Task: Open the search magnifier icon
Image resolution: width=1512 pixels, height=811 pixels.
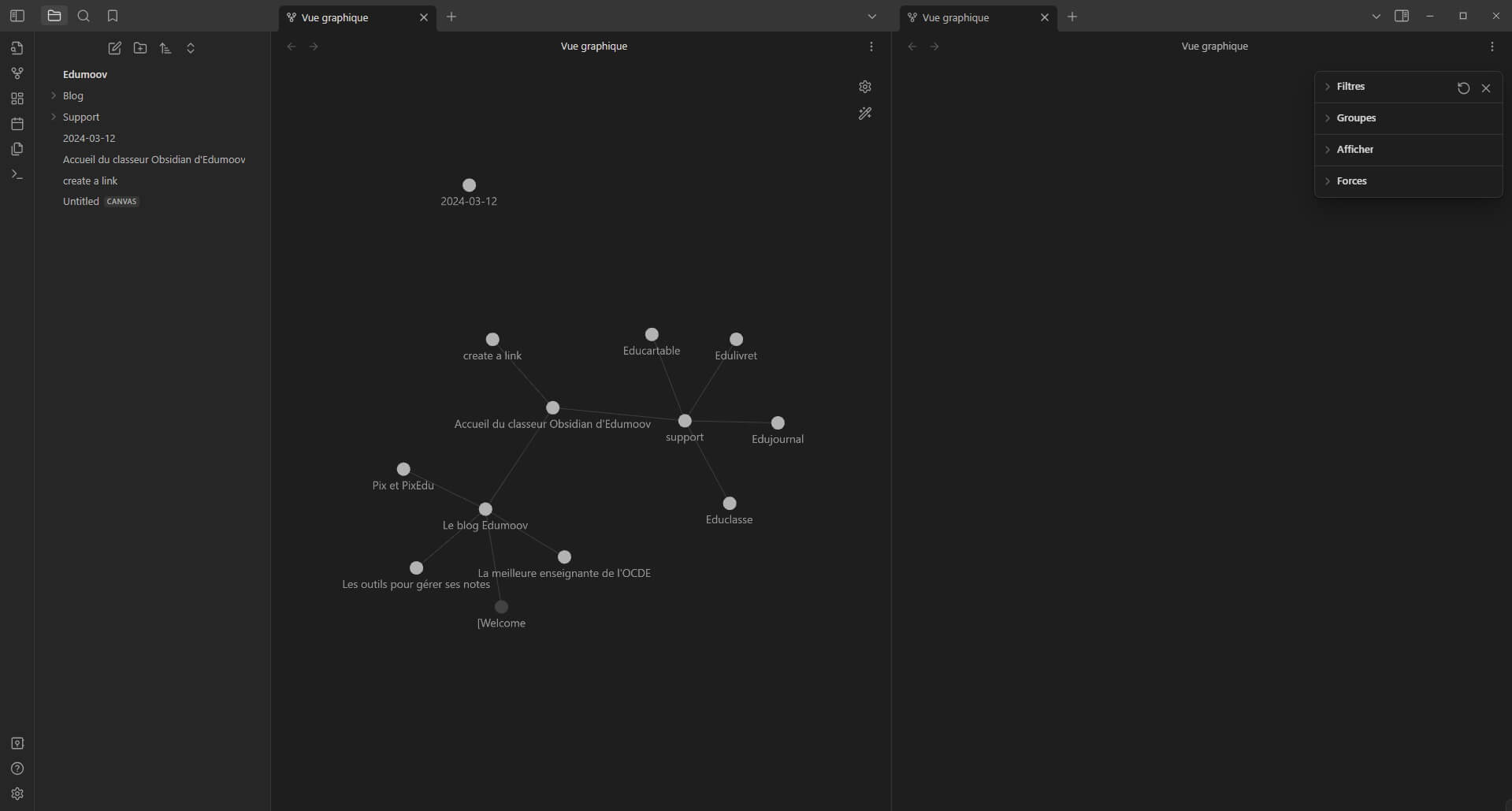Action: pos(84,16)
